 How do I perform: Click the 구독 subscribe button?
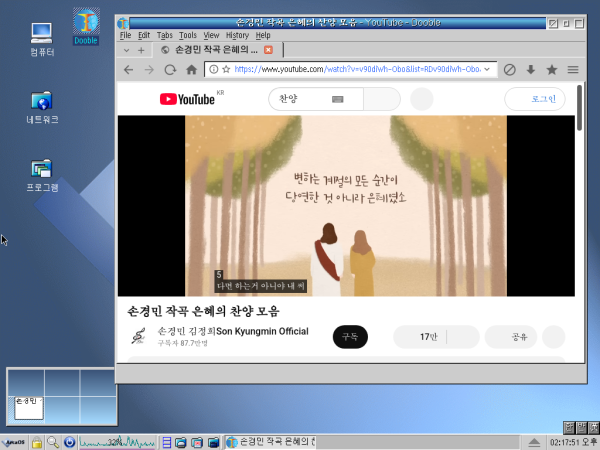point(350,337)
